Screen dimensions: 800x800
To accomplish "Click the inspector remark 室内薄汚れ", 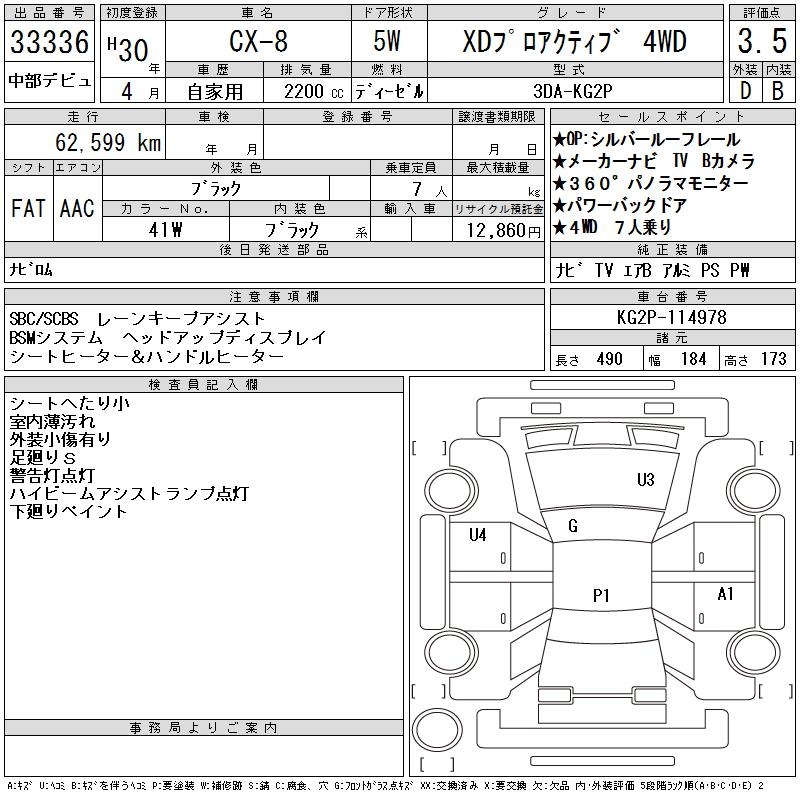I will (x=52, y=421).
